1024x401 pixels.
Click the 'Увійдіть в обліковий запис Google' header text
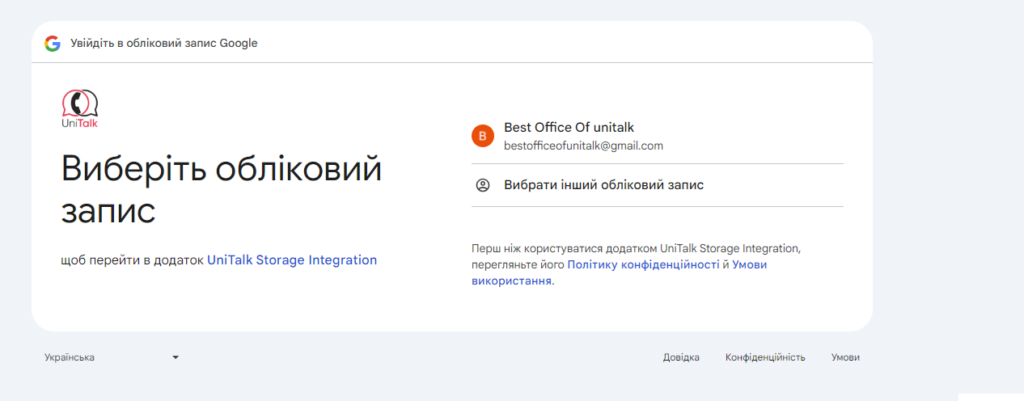coord(164,43)
